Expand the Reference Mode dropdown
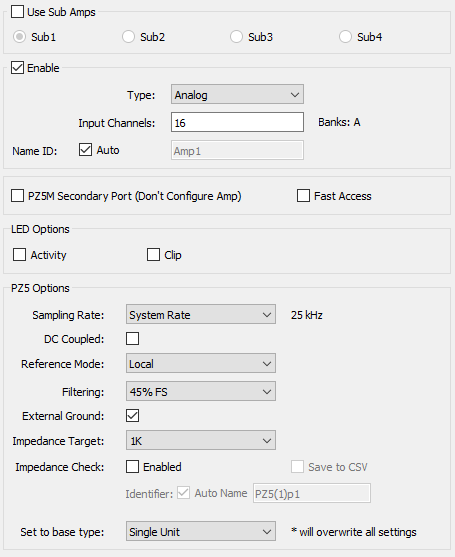455x557 pixels. point(201,363)
